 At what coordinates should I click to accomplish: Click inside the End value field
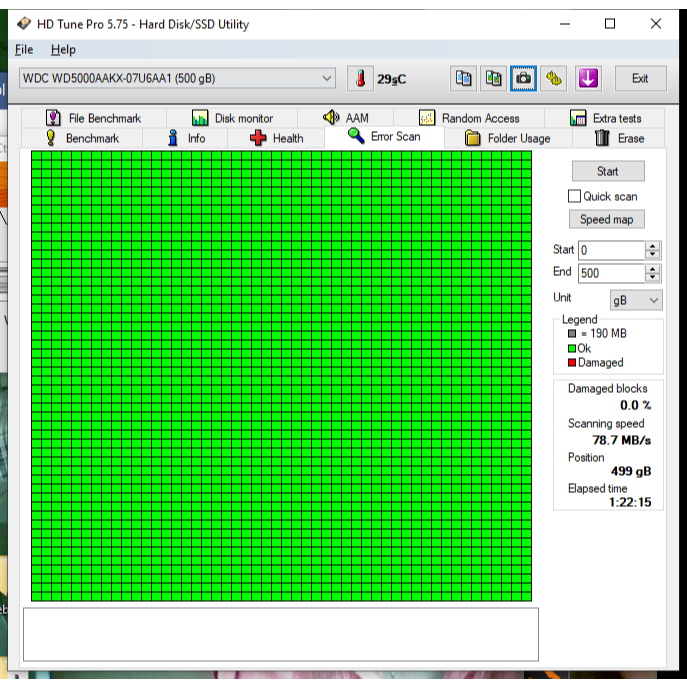[610, 273]
